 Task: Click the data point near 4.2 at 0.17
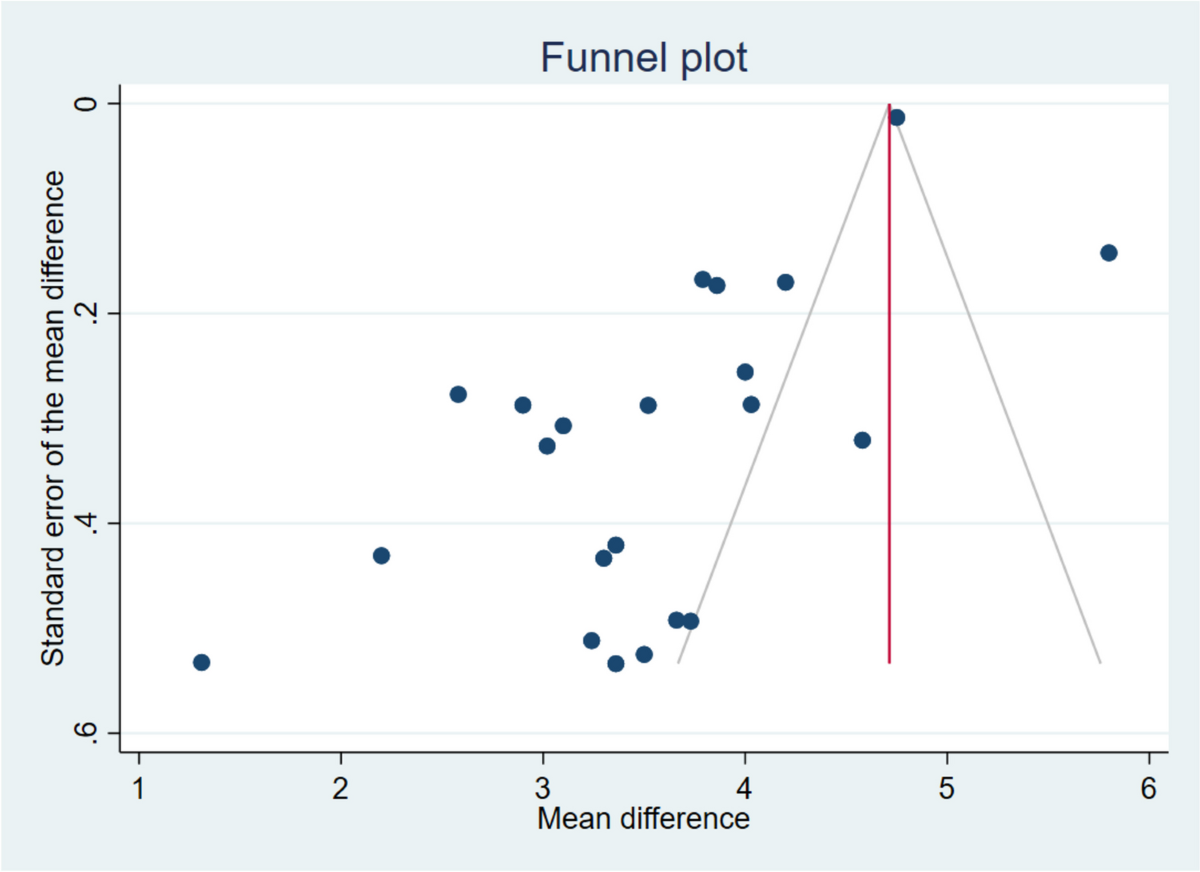[785, 282]
